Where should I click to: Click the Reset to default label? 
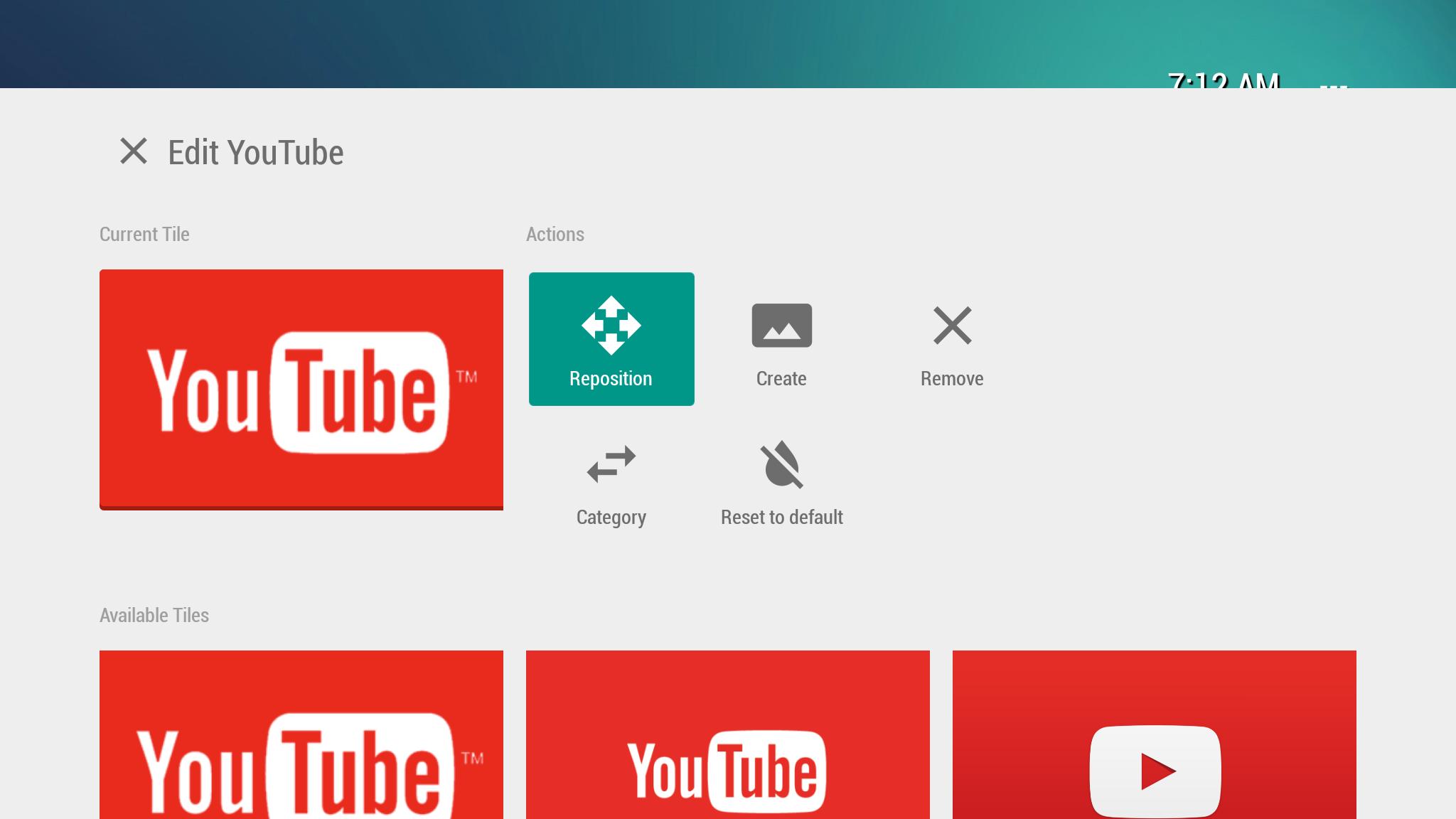(781, 517)
